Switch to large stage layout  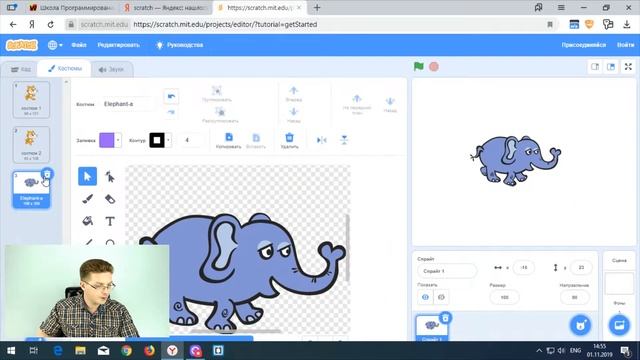pyautogui.click(x=611, y=67)
